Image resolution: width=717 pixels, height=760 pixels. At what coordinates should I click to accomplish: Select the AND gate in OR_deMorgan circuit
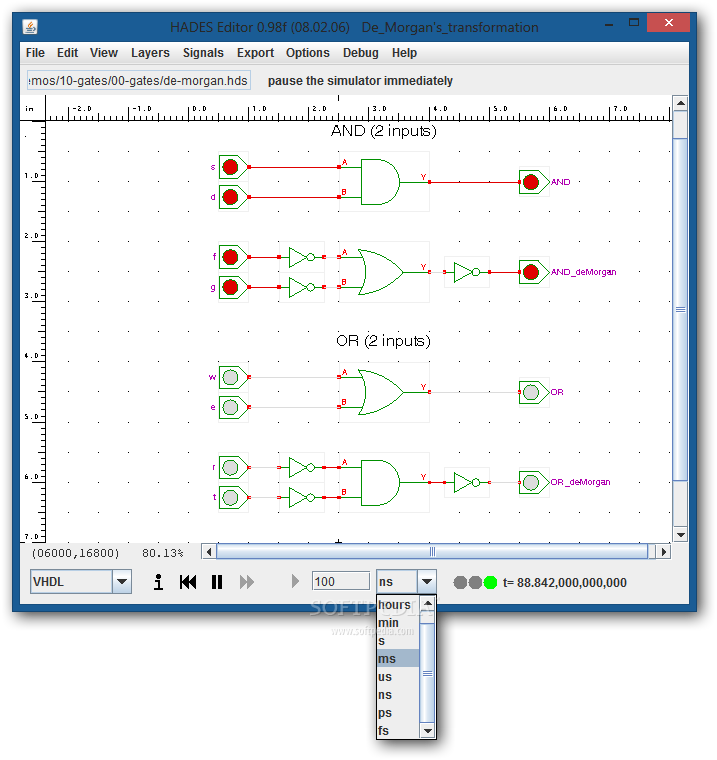(381, 483)
